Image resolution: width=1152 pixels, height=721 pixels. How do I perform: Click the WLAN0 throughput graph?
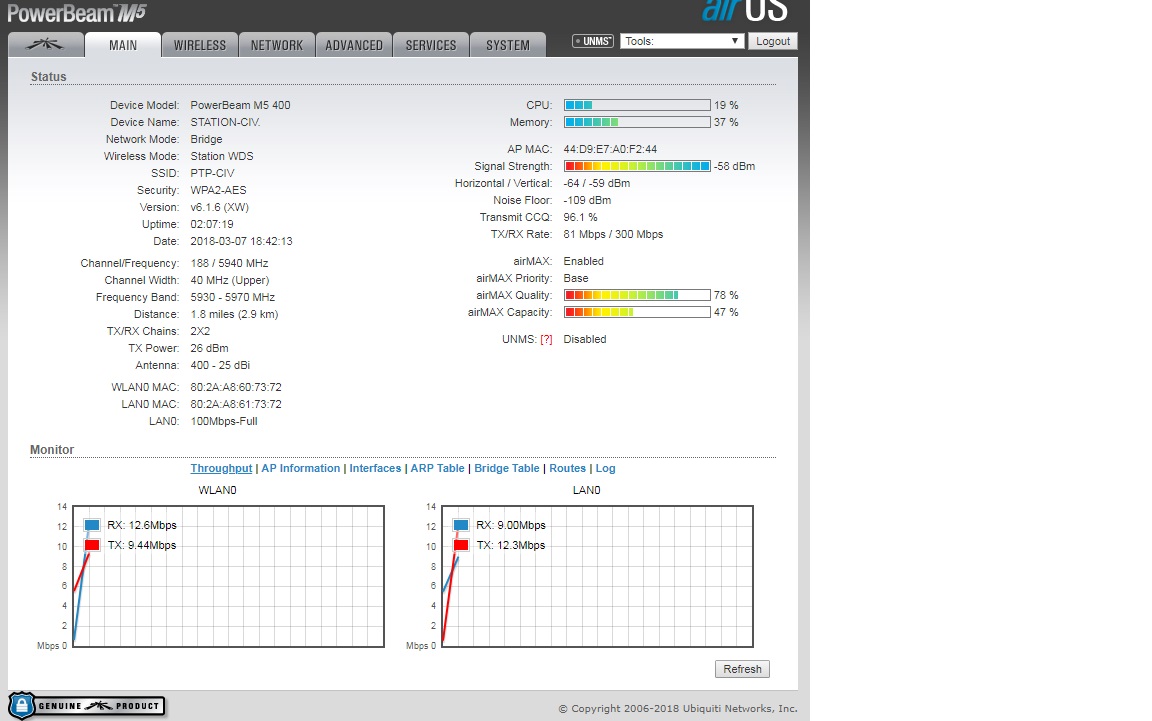tap(228, 576)
